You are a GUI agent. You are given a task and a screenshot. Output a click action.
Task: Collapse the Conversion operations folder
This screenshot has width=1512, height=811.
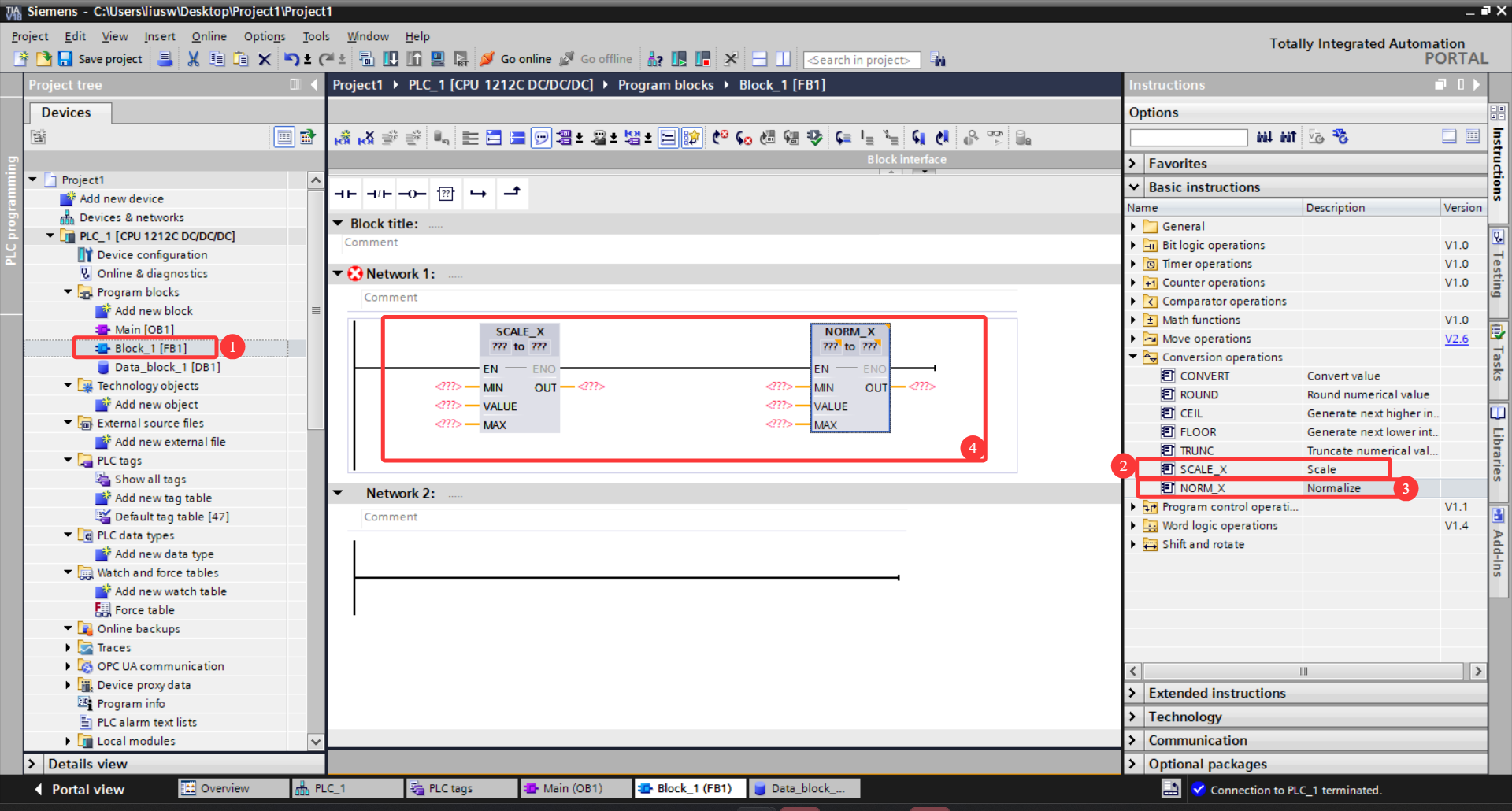click(1133, 357)
